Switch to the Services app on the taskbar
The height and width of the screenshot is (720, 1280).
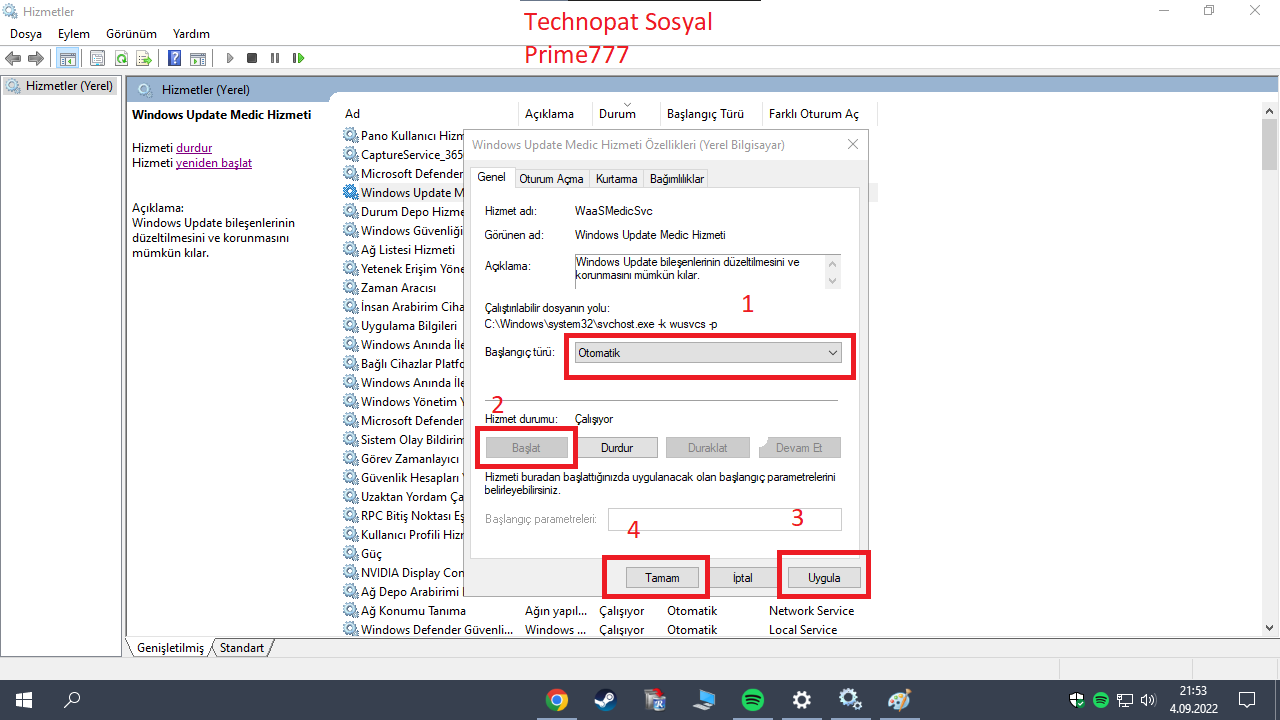tap(850, 700)
